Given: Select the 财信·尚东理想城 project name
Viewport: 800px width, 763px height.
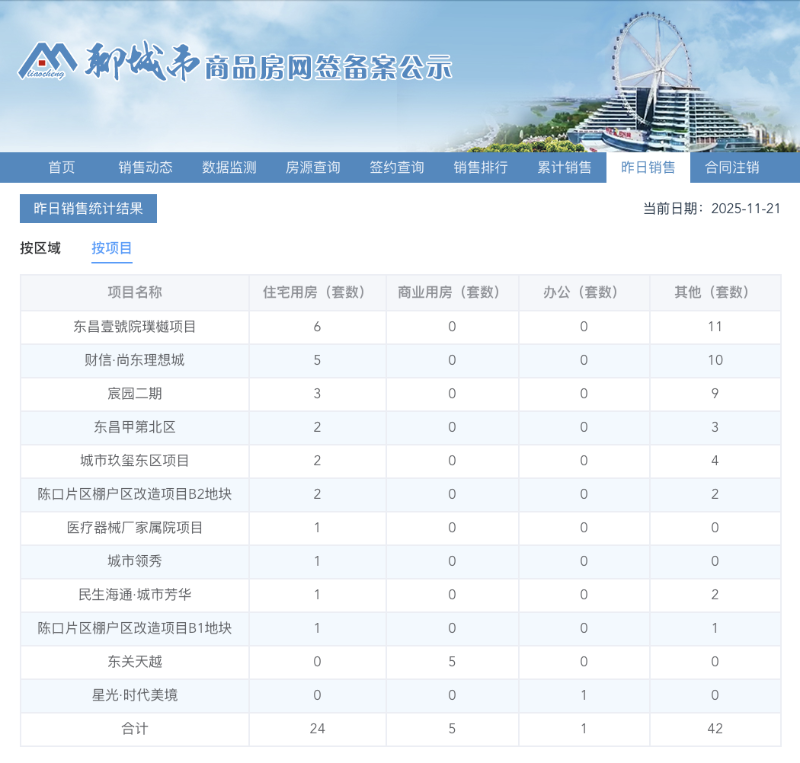Looking at the screenshot, I should click(135, 360).
